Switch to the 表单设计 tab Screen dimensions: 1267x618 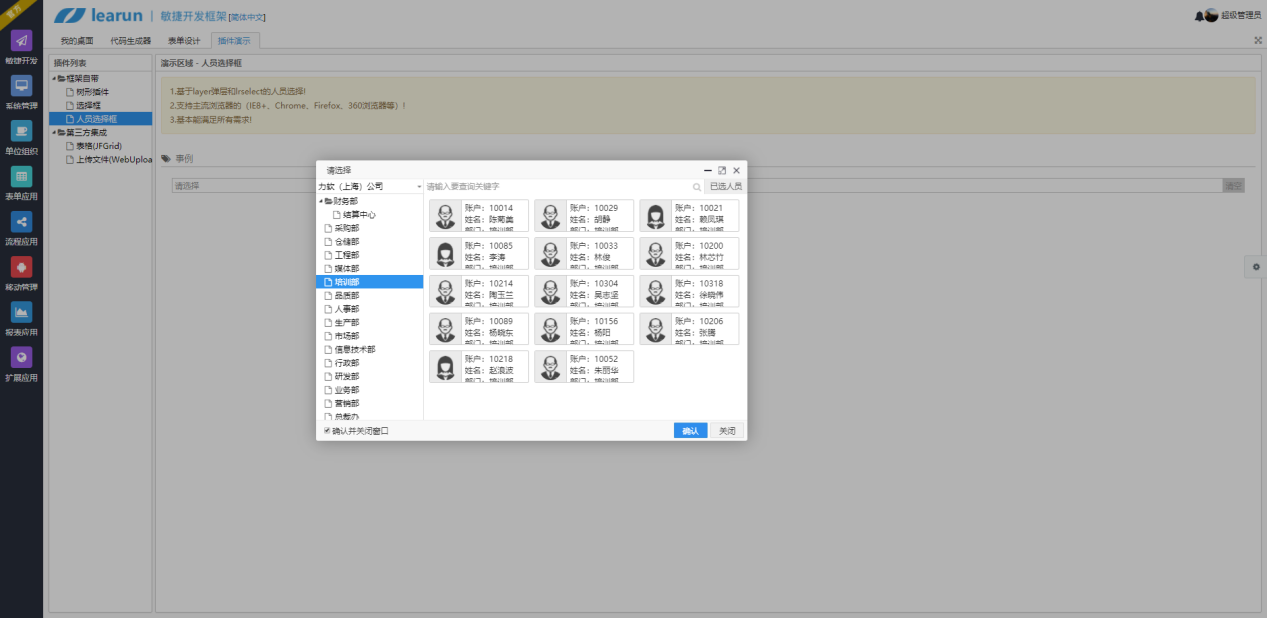[184, 41]
